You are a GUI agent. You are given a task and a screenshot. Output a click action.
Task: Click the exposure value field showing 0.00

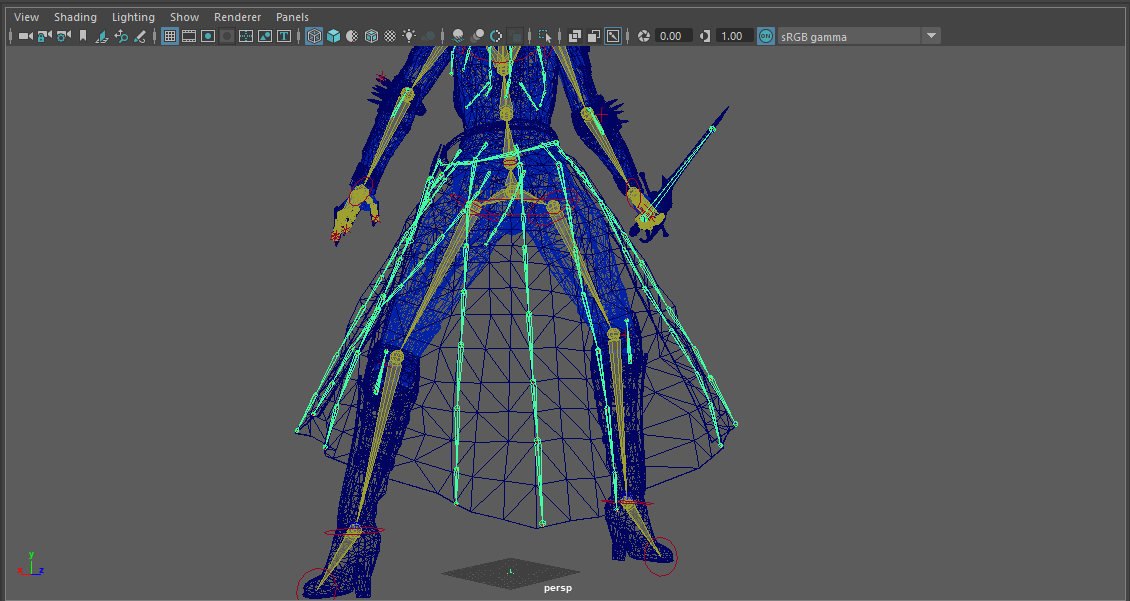672,36
